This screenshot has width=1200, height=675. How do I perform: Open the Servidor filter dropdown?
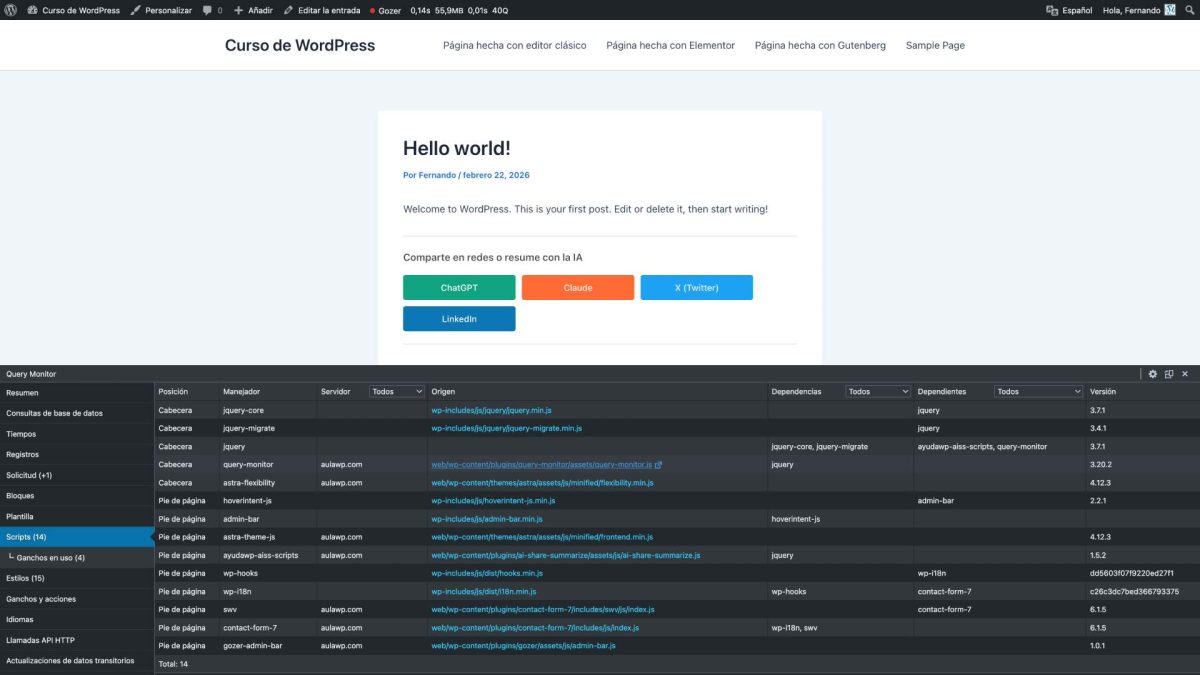tap(397, 392)
